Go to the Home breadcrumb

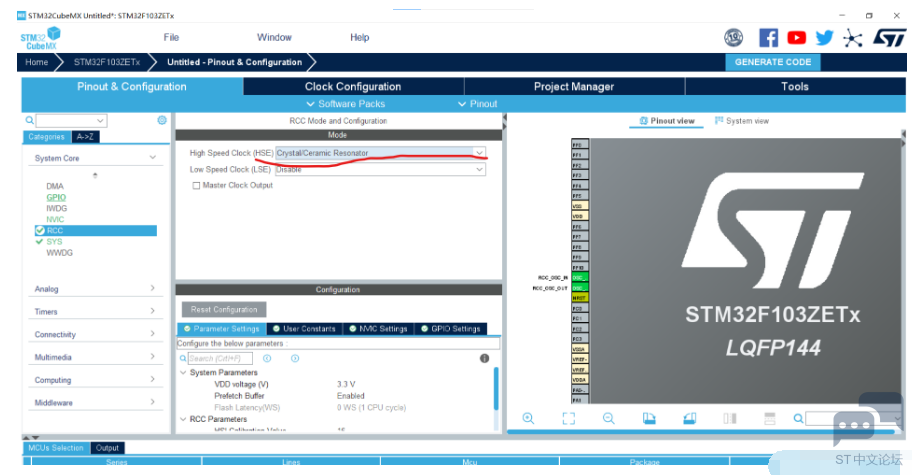coord(36,62)
